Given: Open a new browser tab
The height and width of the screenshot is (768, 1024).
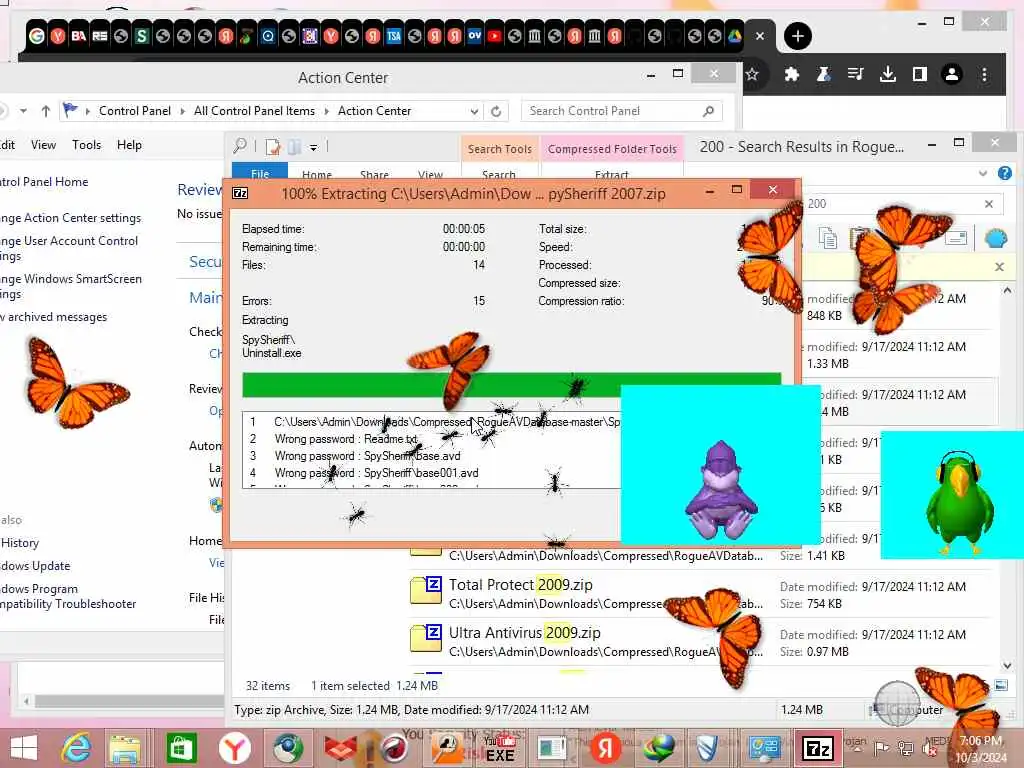Looking at the screenshot, I should click(x=797, y=36).
